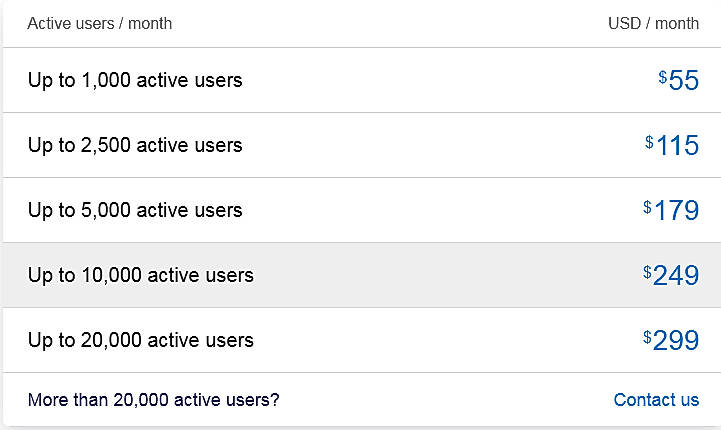
Task: Click the dollar sign before 55
Action: 663,76
